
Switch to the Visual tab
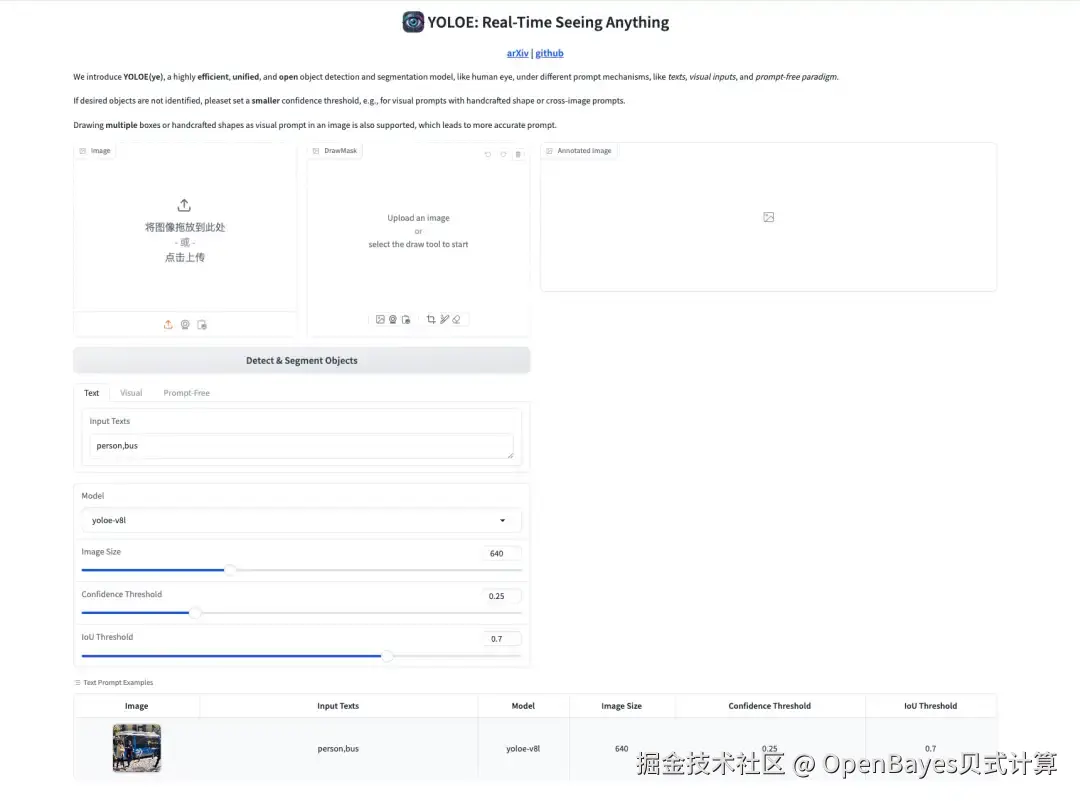tap(131, 393)
